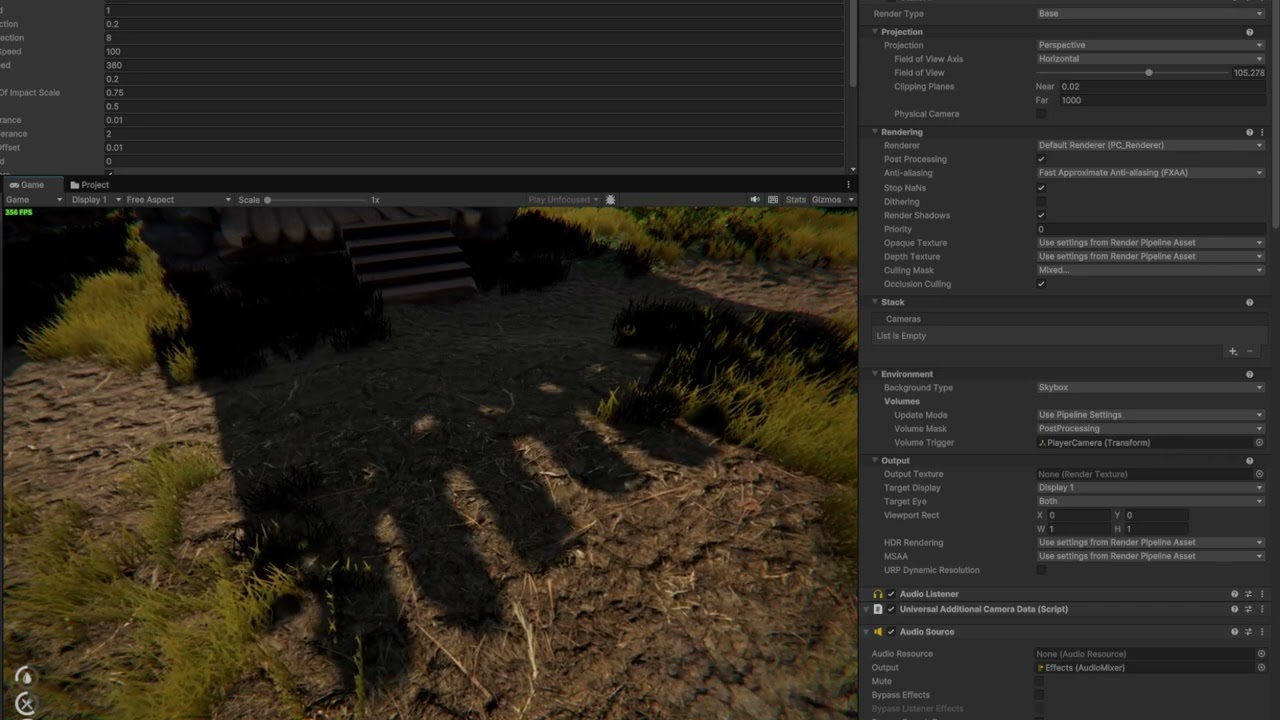Add a camera to the Stack list

1233,351
